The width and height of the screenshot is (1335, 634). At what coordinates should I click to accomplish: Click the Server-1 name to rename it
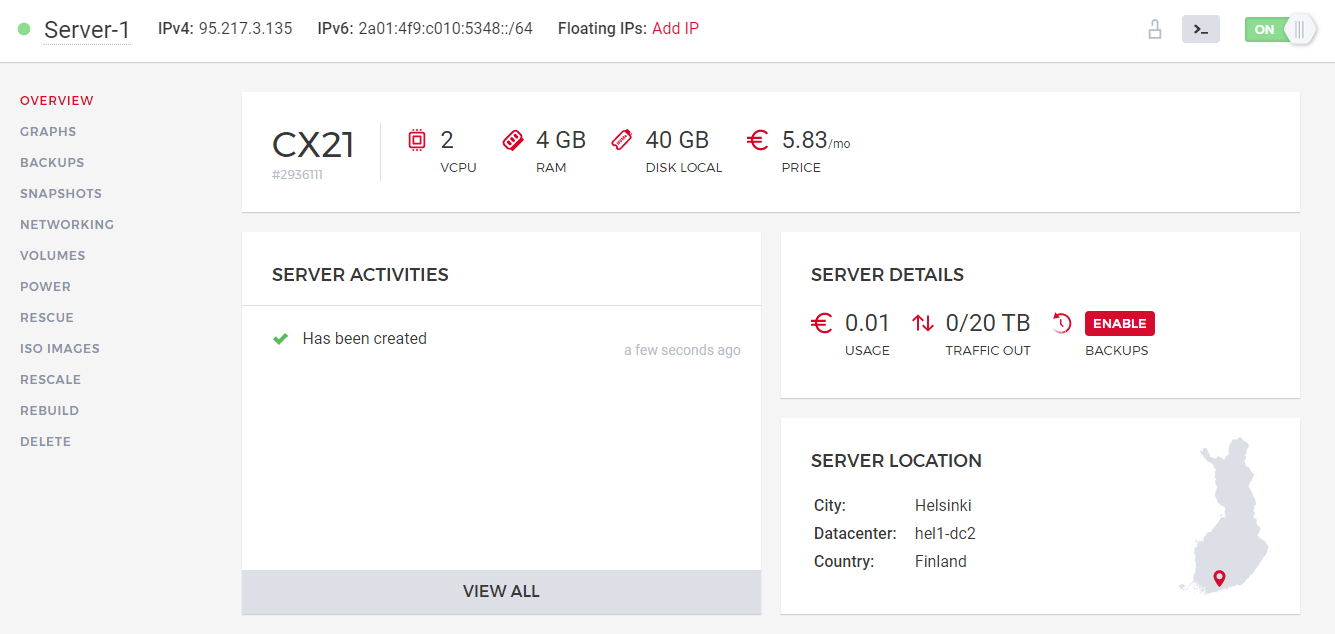pyautogui.click(x=86, y=29)
